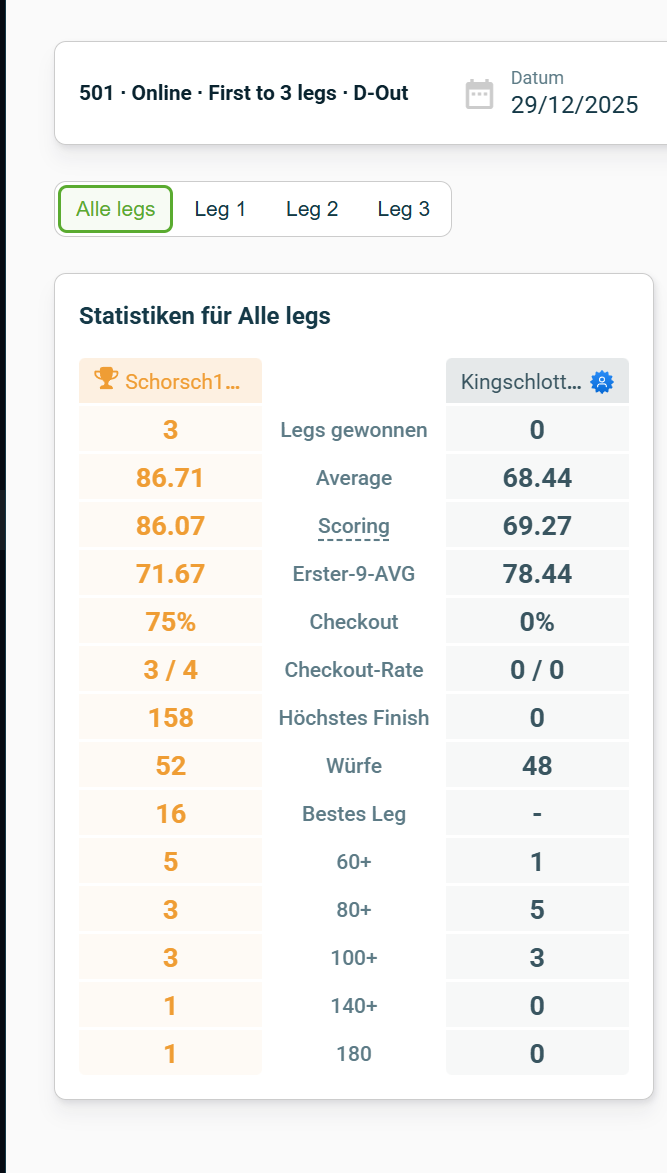The width and height of the screenshot is (667, 1173).
Task: Switch to the Leg 1 tab
Action: (220, 209)
